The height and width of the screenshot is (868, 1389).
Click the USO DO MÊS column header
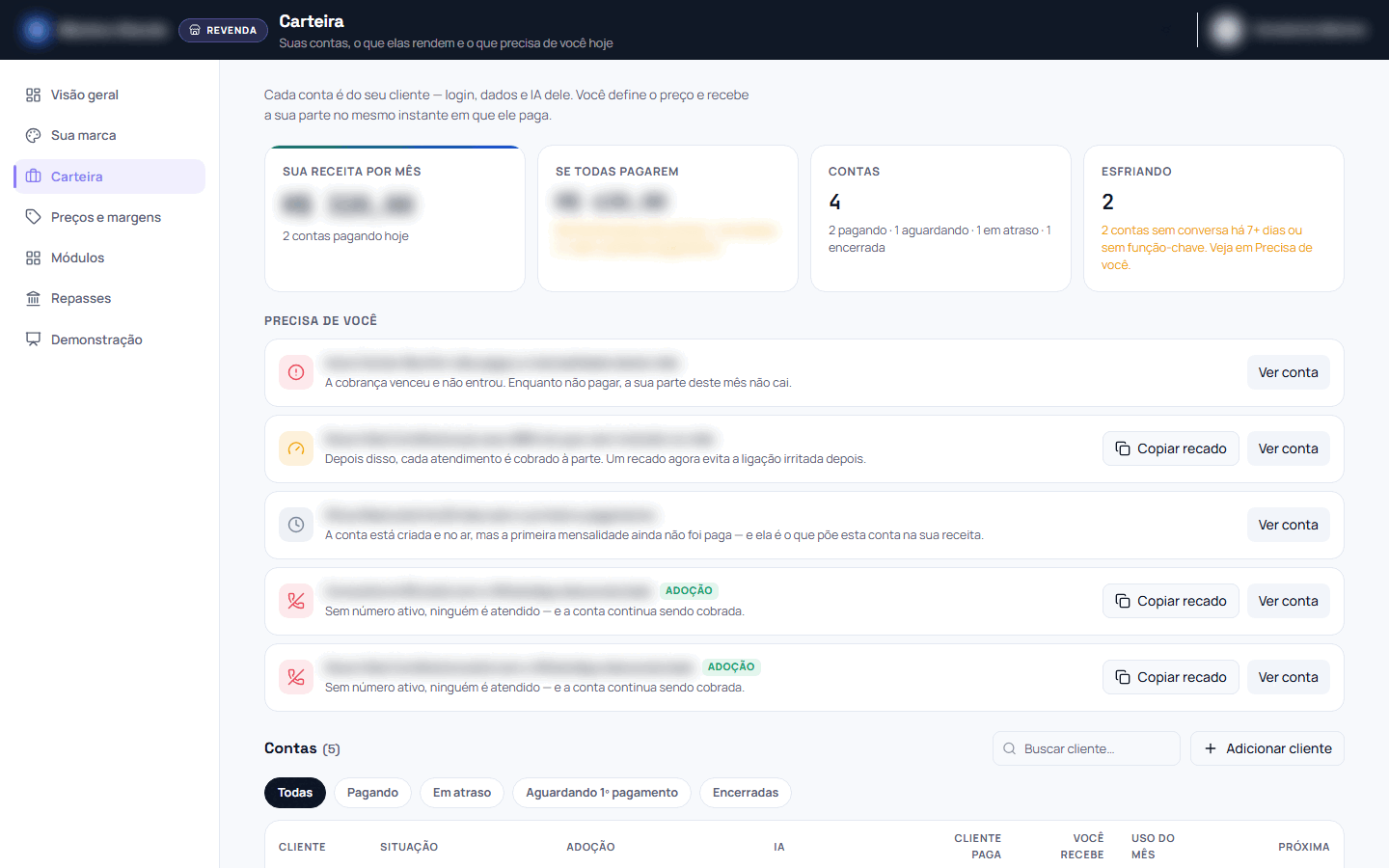1153,847
